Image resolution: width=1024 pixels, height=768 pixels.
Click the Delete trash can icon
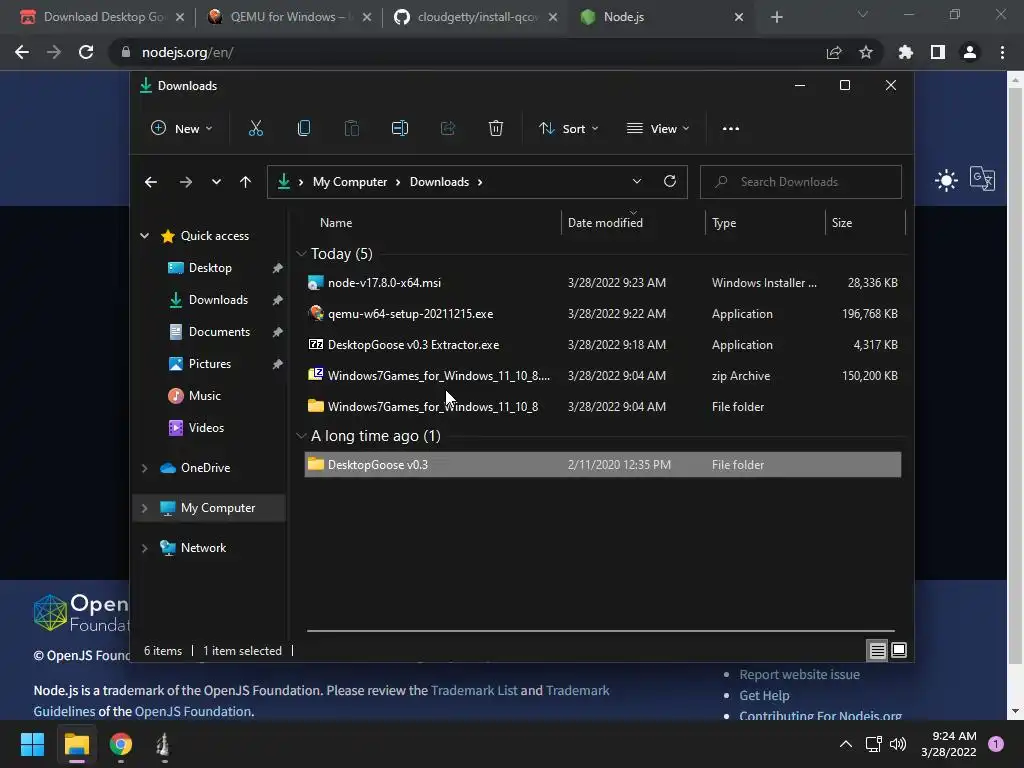point(496,129)
